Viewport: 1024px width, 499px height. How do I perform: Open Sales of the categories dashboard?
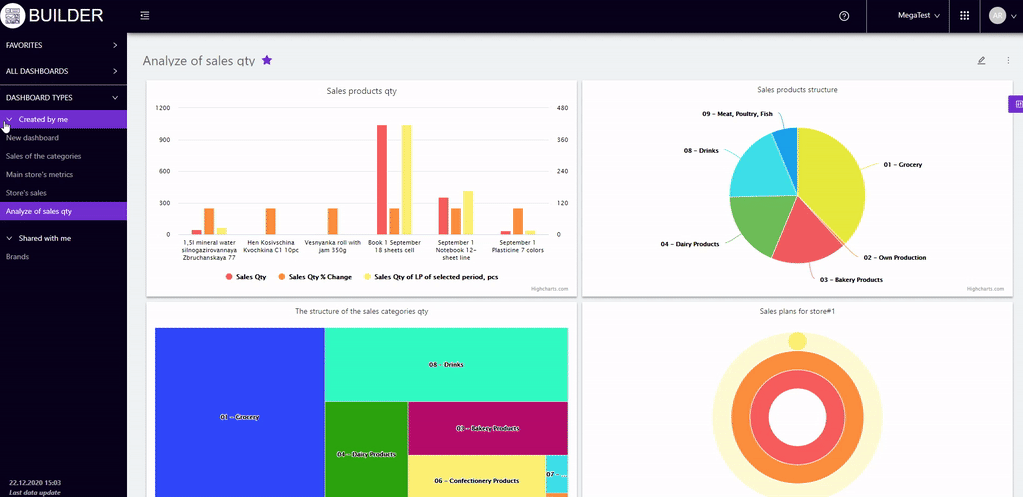tap(43, 156)
